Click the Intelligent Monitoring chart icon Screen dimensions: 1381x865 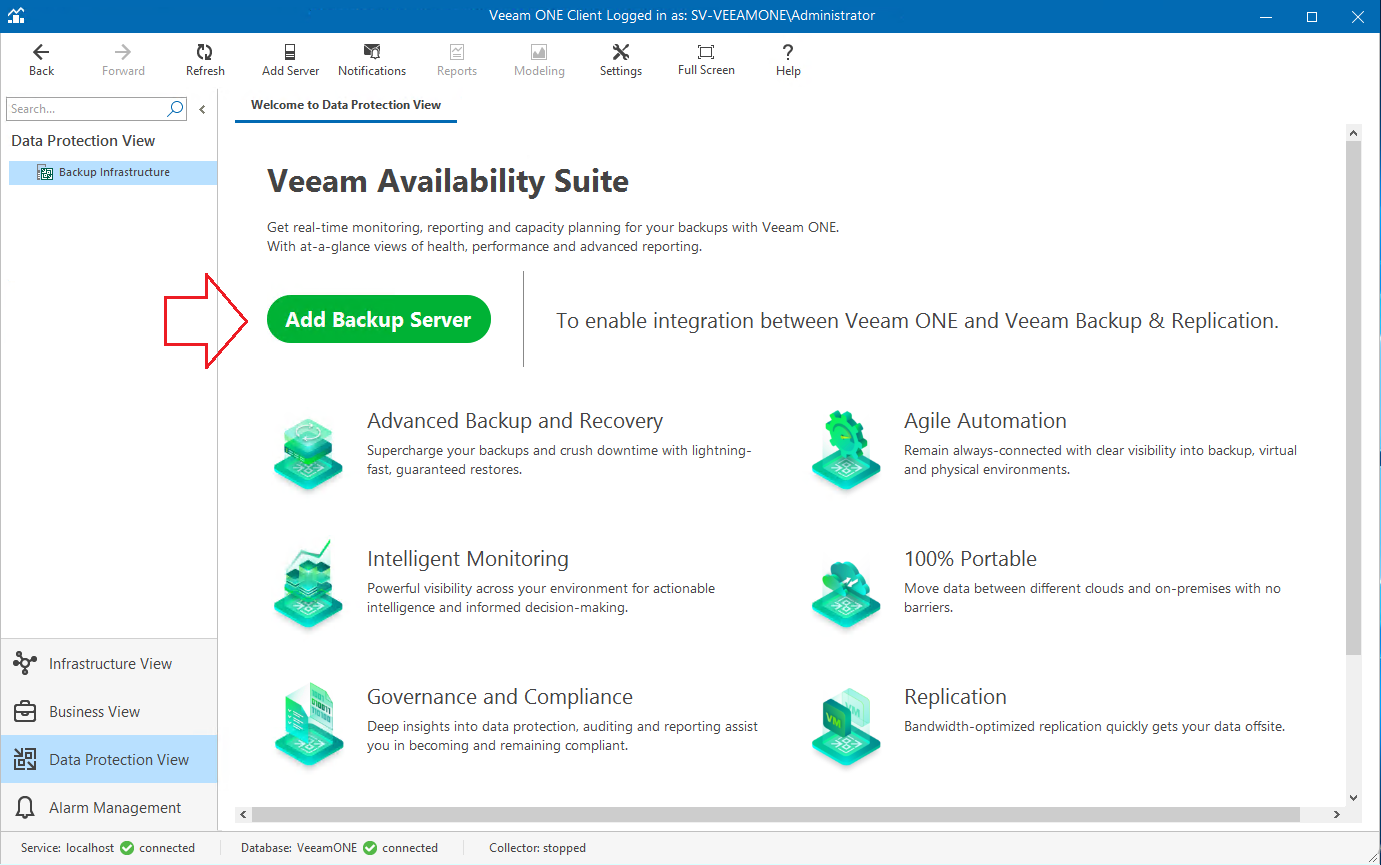309,587
